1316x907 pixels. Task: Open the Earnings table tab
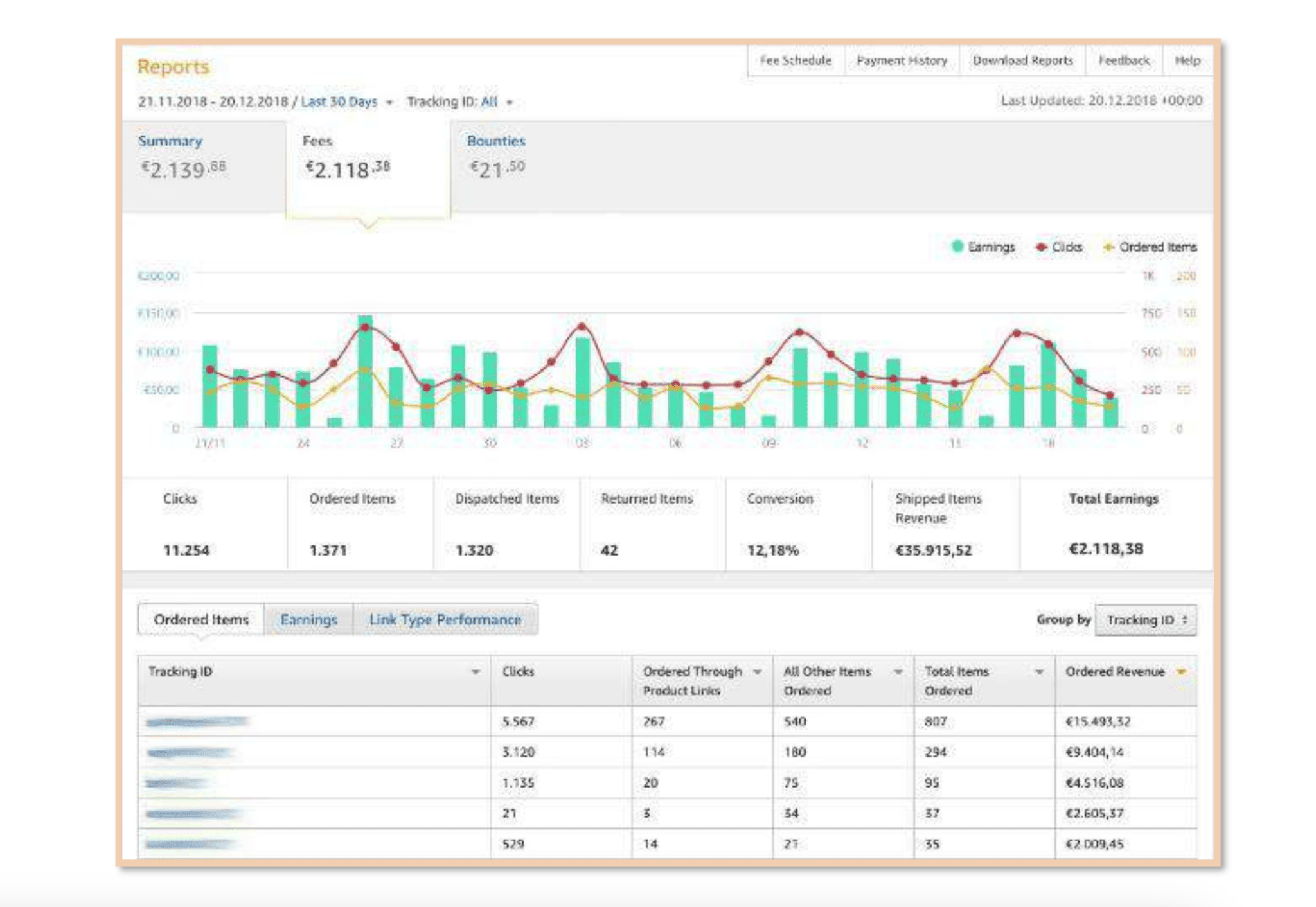tap(308, 620)
